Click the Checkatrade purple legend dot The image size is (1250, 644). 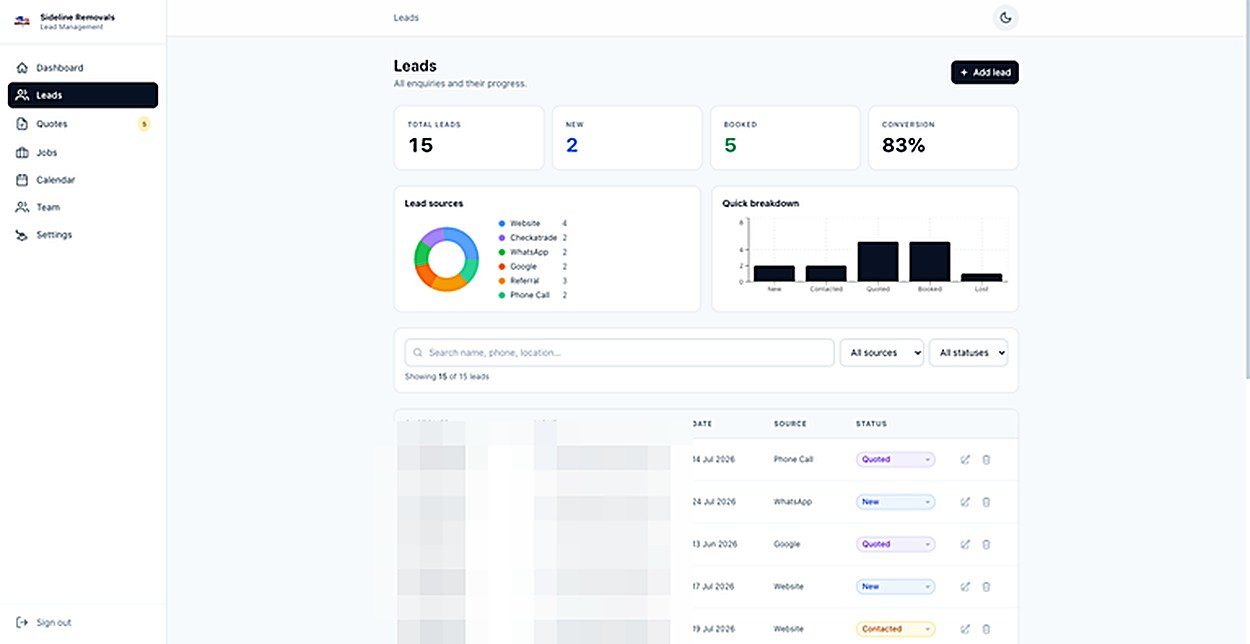tap(501, 238)
